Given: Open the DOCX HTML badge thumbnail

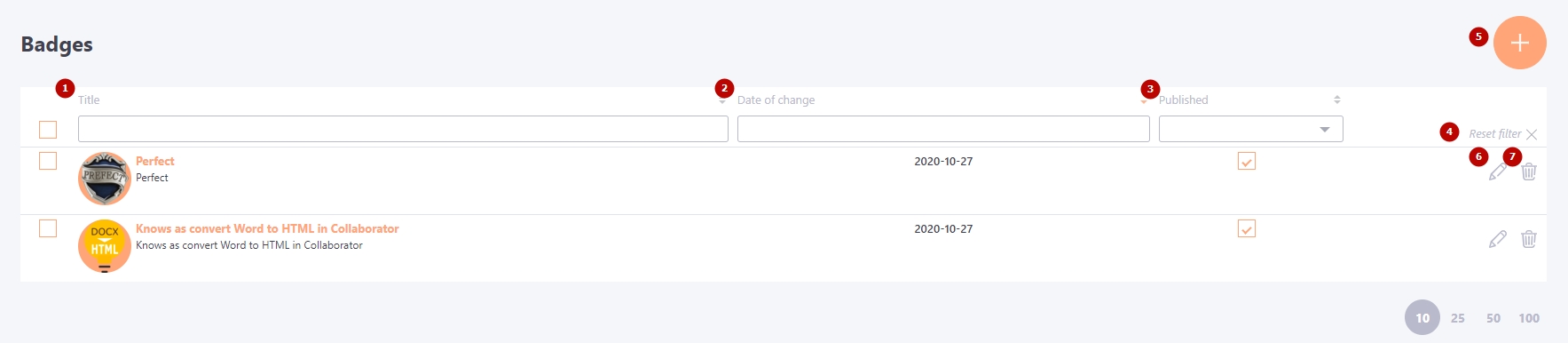Looking at the screenshot, I should click(105, 246).
